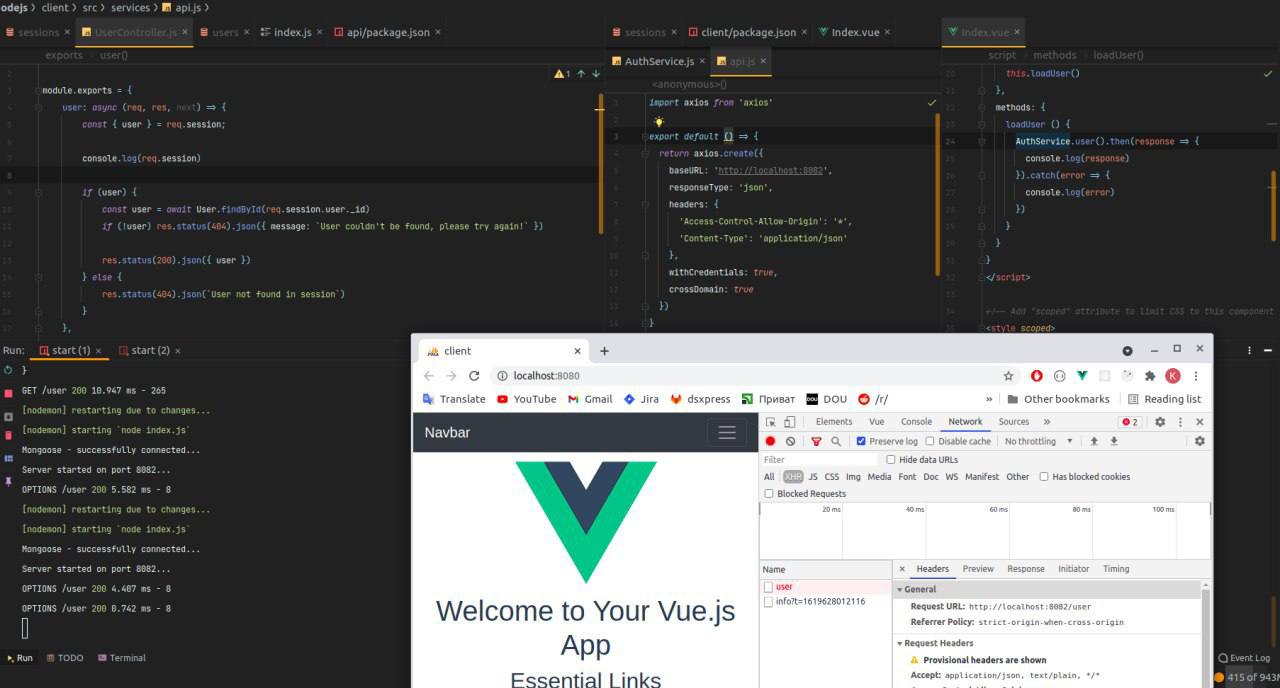Enable the Disable cache checkbox

(930, 441)
